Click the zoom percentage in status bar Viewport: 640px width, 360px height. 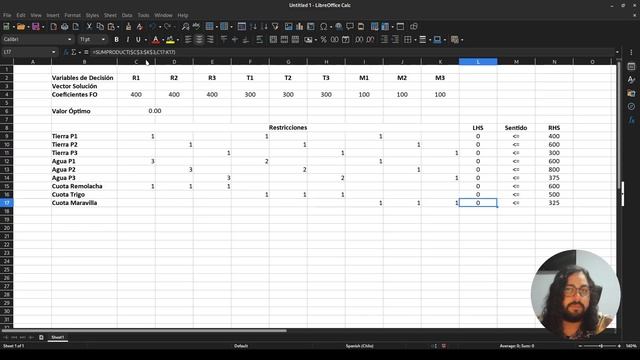(x=631, y=346)
